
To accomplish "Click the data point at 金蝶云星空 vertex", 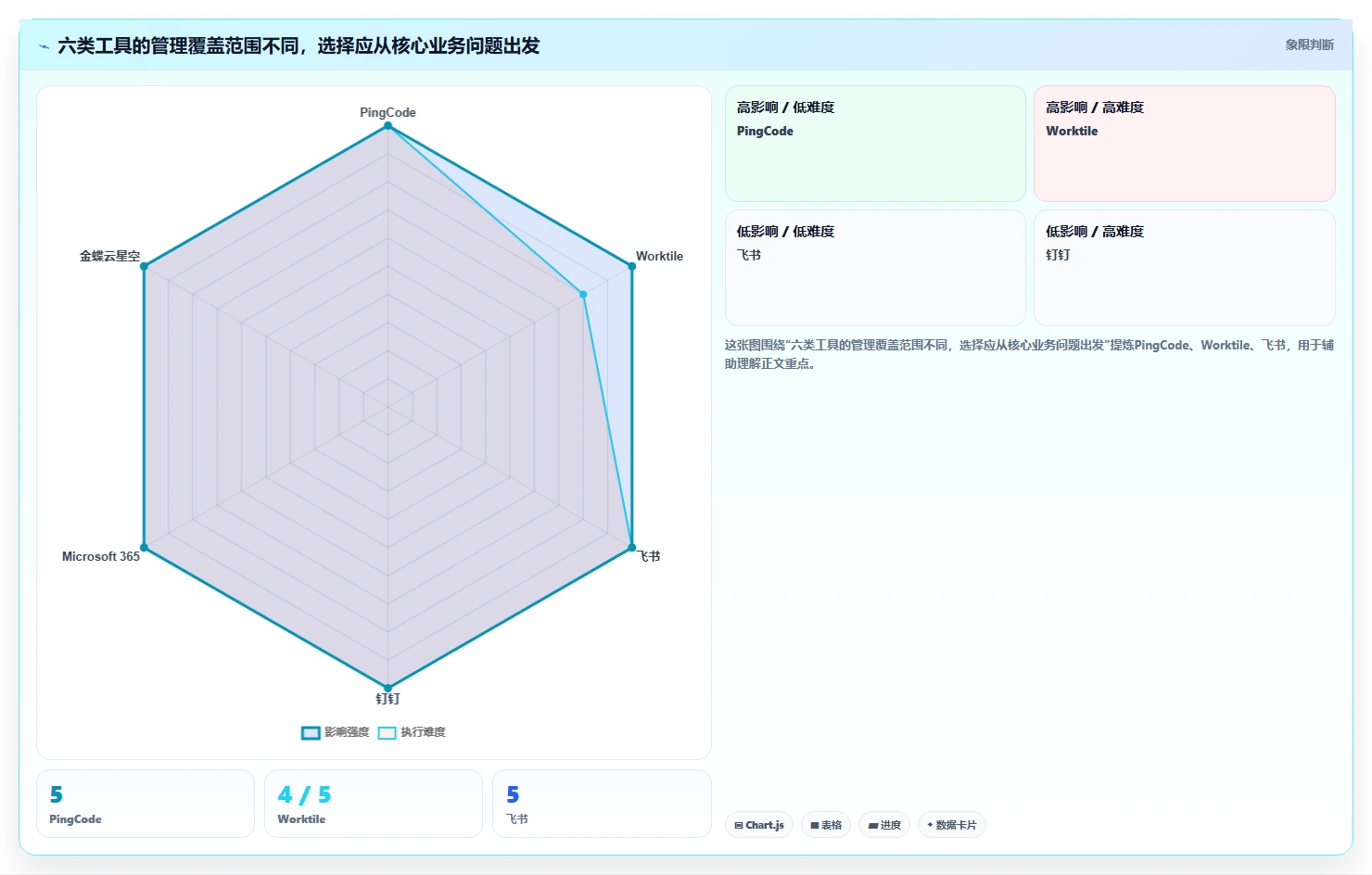I will pos(144,266).
